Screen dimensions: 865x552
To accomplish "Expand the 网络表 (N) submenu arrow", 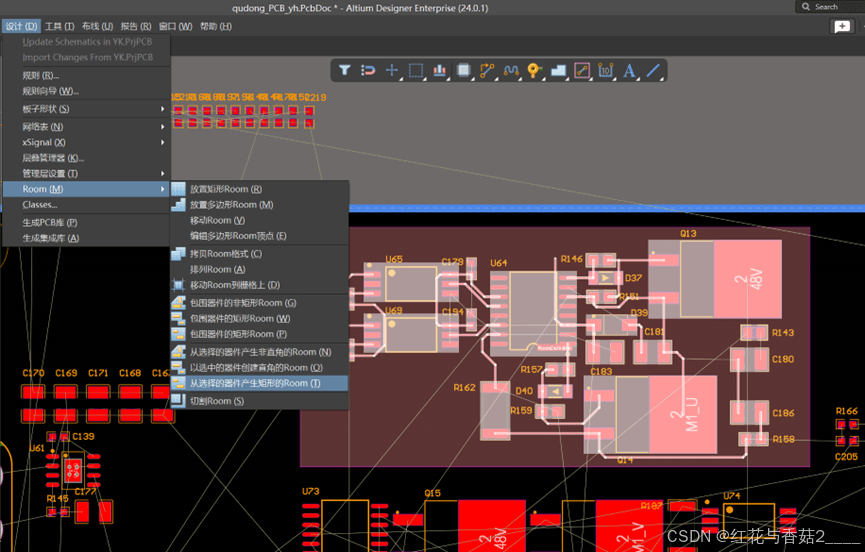I will (x=162, y=127).
